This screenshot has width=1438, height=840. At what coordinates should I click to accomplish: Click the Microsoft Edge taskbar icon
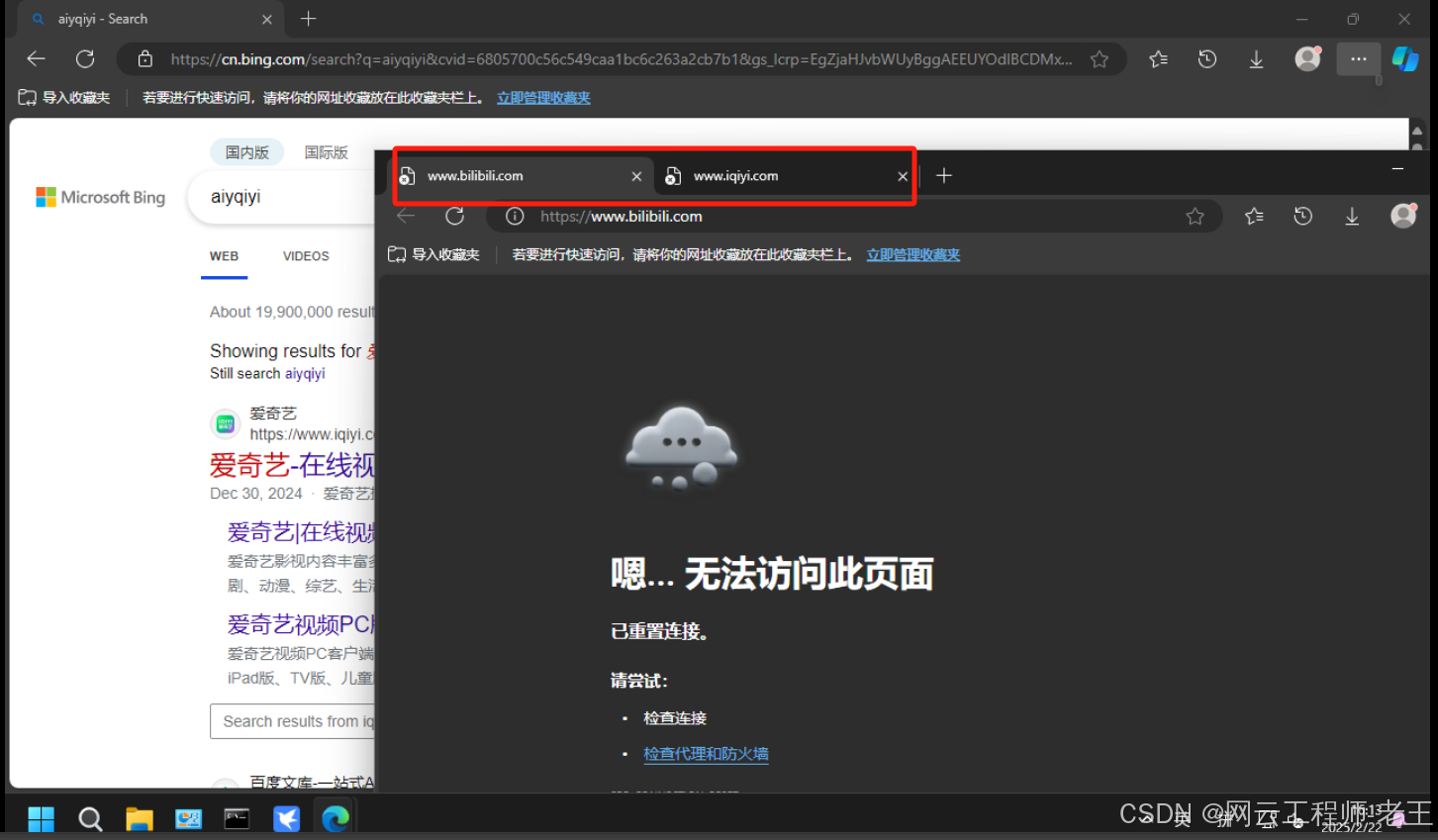pos(336,819)
